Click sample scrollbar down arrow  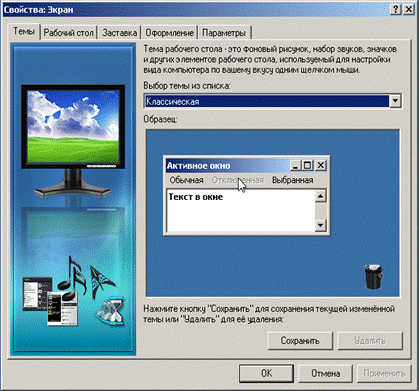pos(320,225)
